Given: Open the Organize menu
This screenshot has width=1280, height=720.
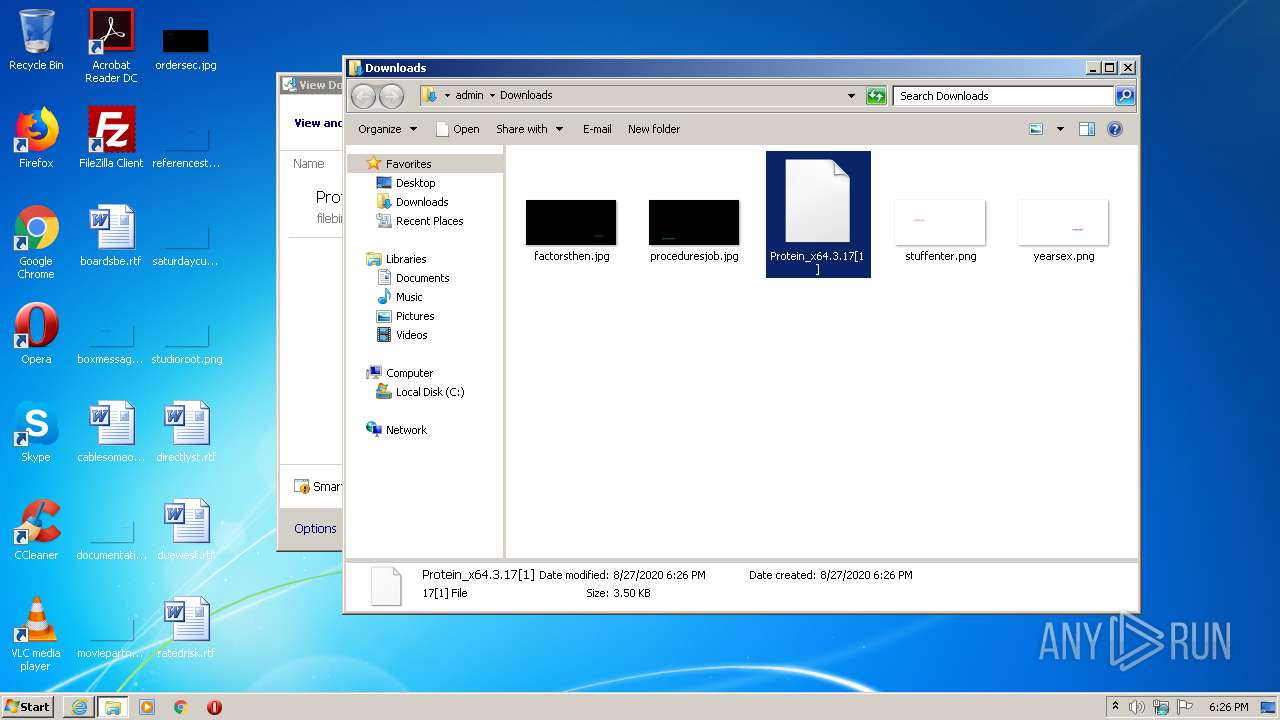Looking at the screenshot, I should [x=387, y=129].
